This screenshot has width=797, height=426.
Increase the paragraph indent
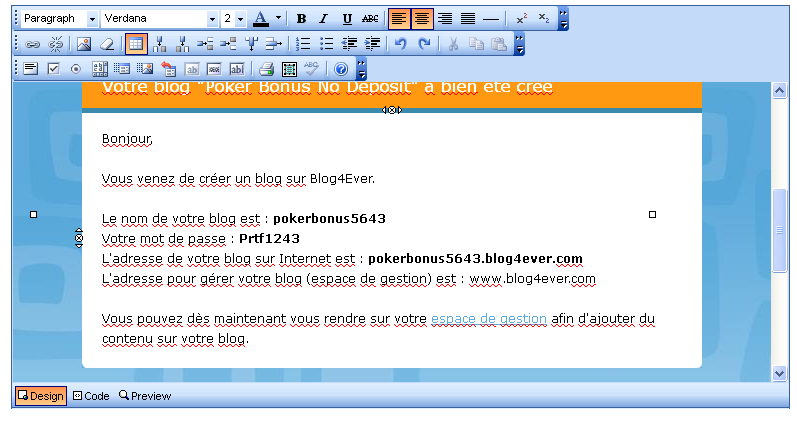(x=372, y=44)
